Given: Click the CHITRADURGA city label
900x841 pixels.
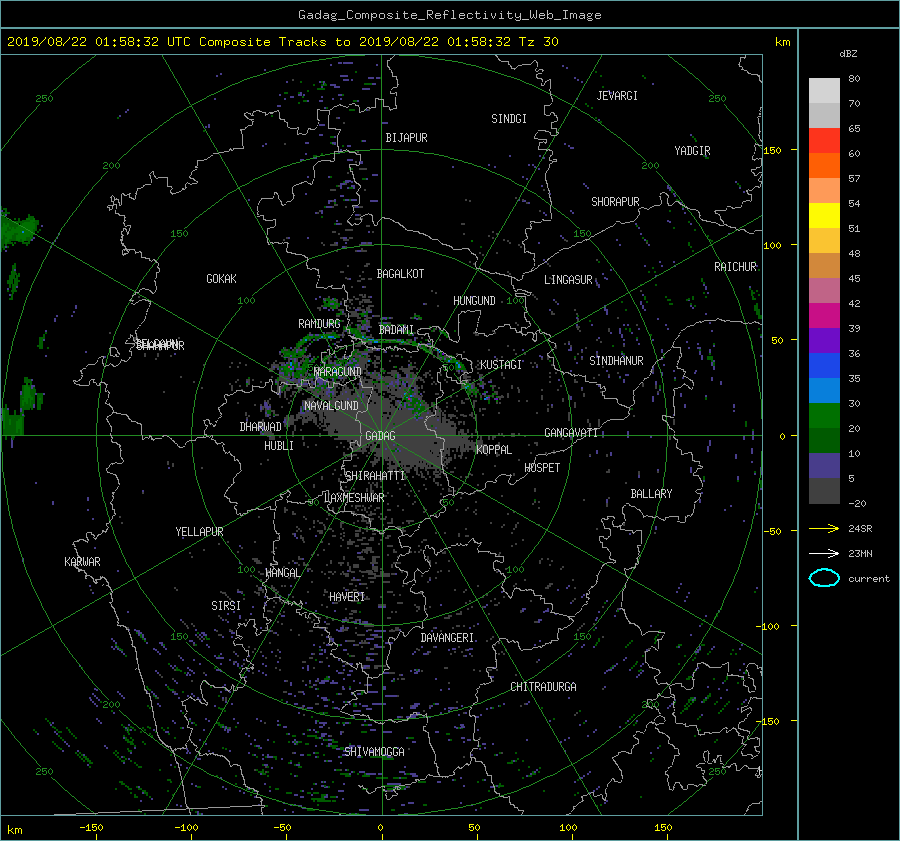Looking at the screenshot, I should (x=544, y=687).
